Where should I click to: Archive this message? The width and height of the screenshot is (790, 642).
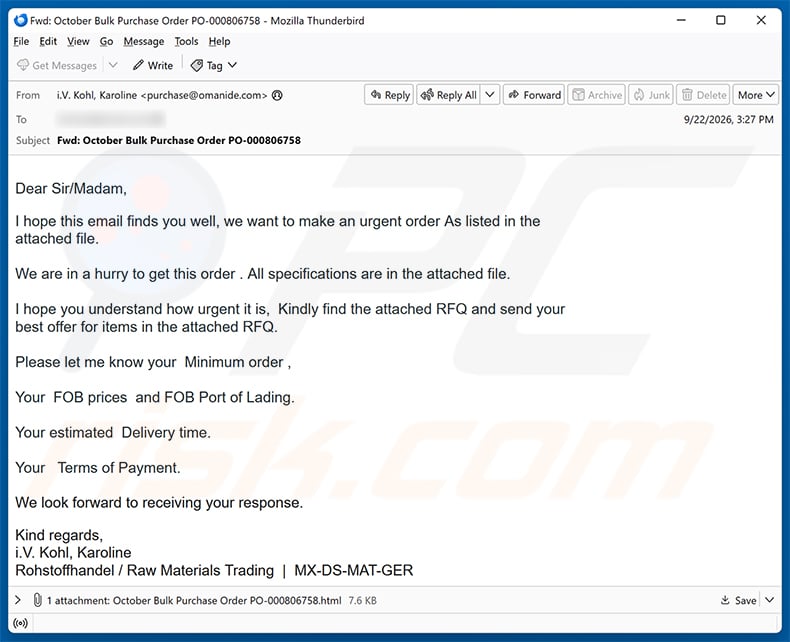coord(597,95)
